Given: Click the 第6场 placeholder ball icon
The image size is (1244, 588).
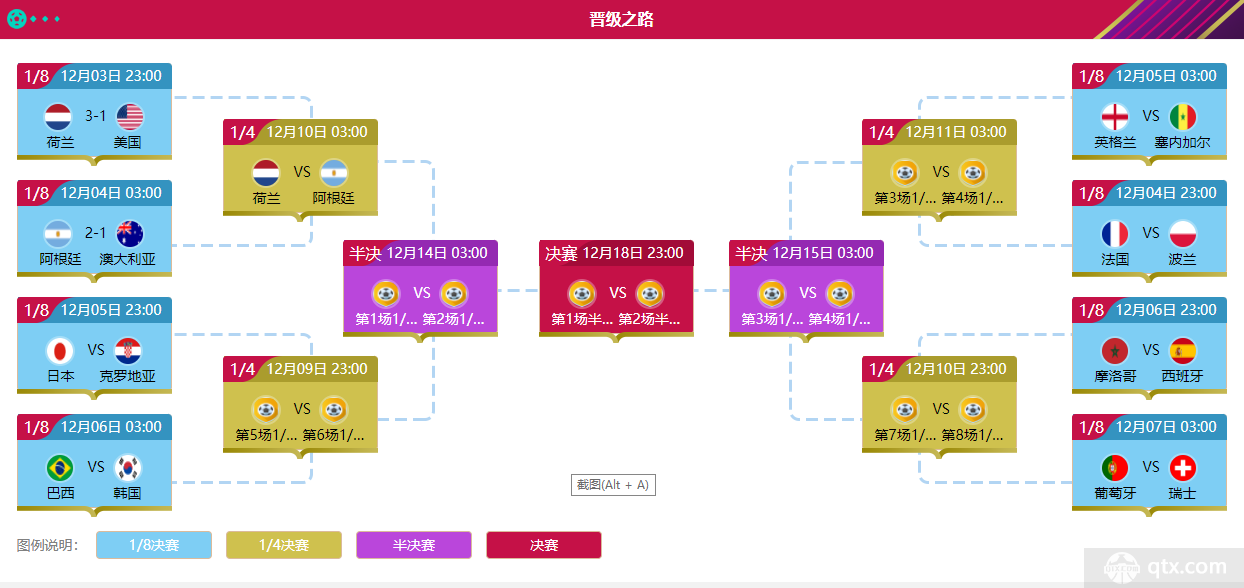Looking at the screenshot, I should coord(334,409).
